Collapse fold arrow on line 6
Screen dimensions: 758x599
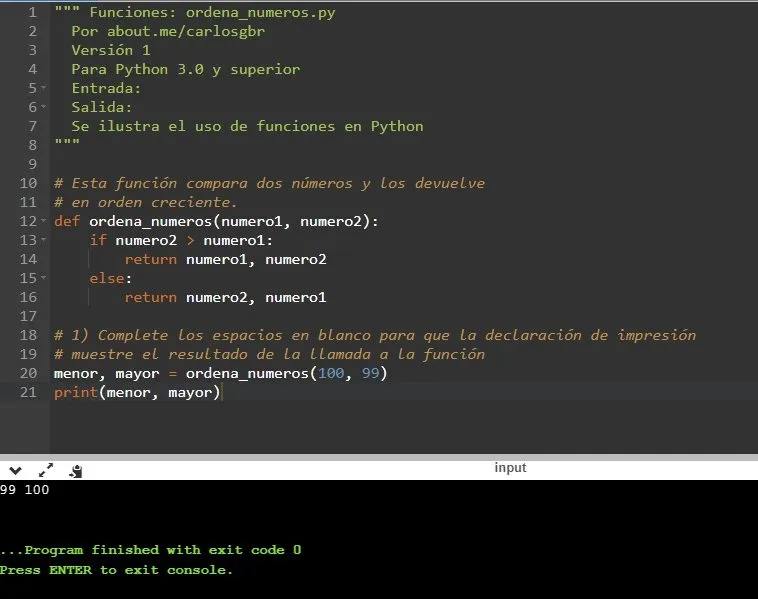[44, 107]
